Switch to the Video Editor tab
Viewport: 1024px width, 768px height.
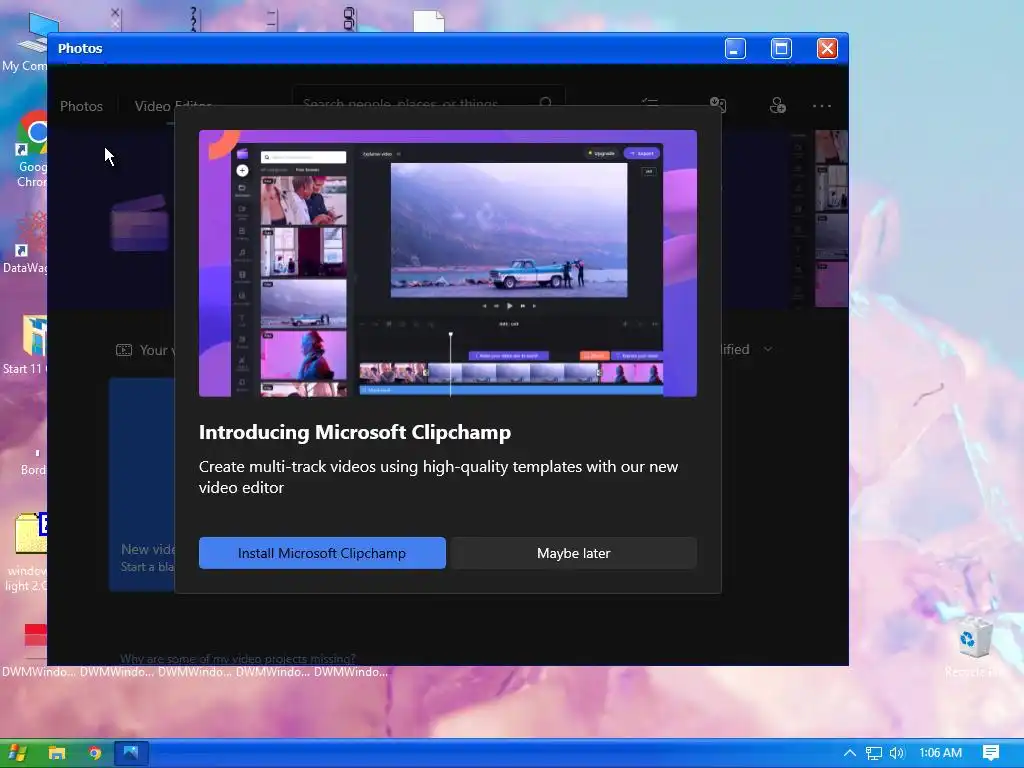point(173,106)
